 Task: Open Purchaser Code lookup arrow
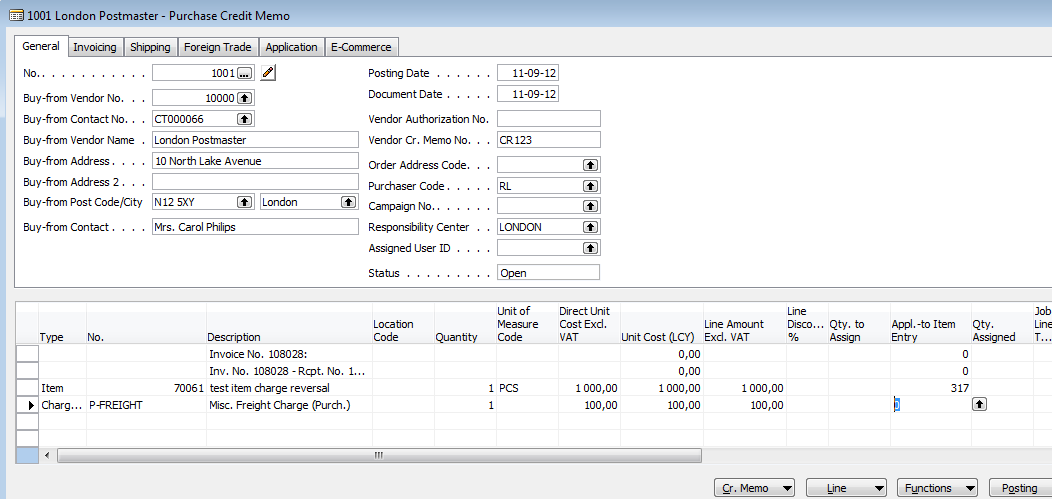pyautogui.click(x=590, y=186)
